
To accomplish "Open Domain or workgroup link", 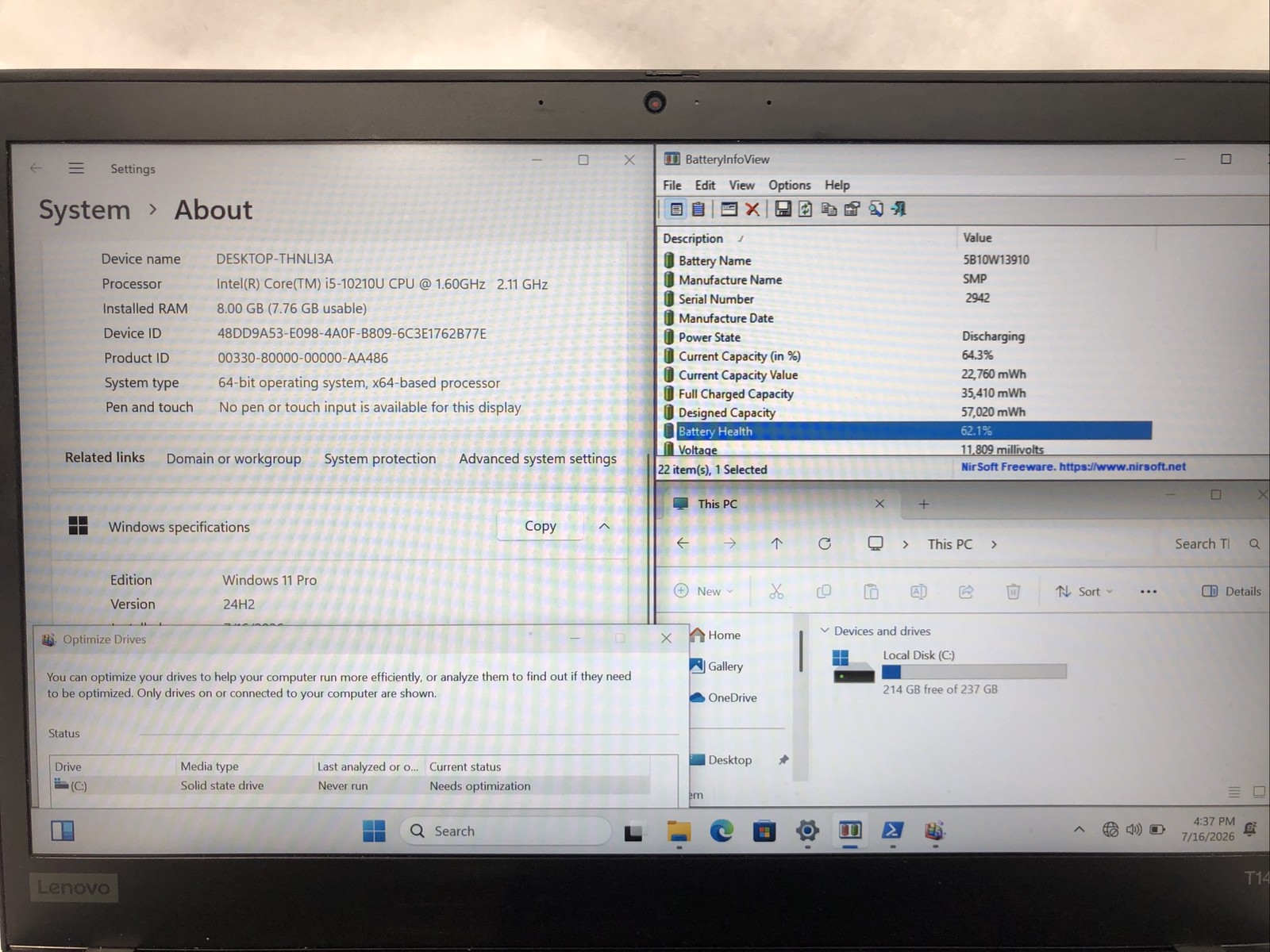I will click(233, 459).
